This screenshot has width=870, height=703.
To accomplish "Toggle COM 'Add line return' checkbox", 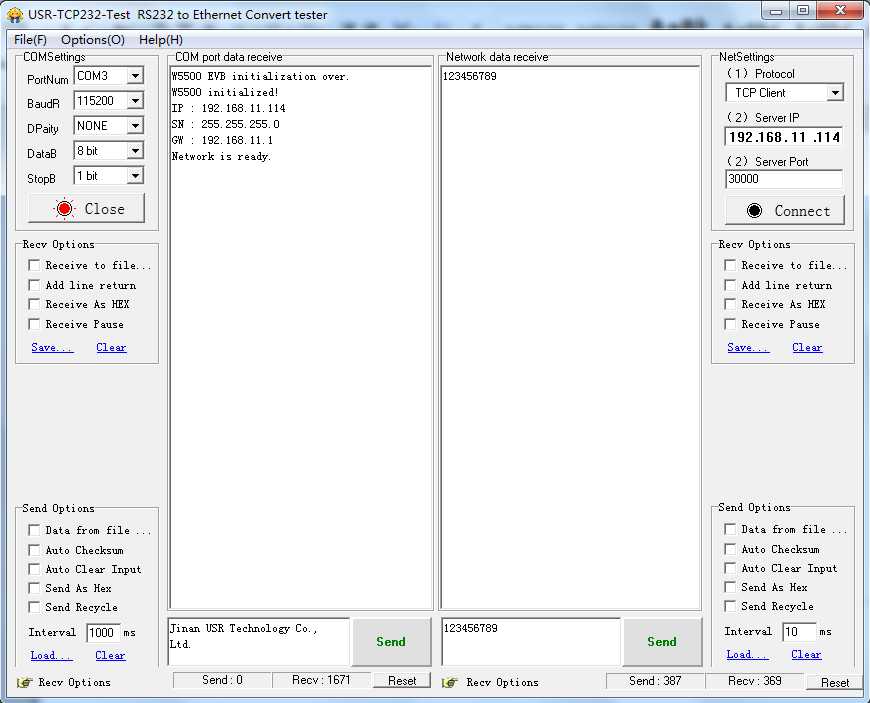I will [34, 285].
